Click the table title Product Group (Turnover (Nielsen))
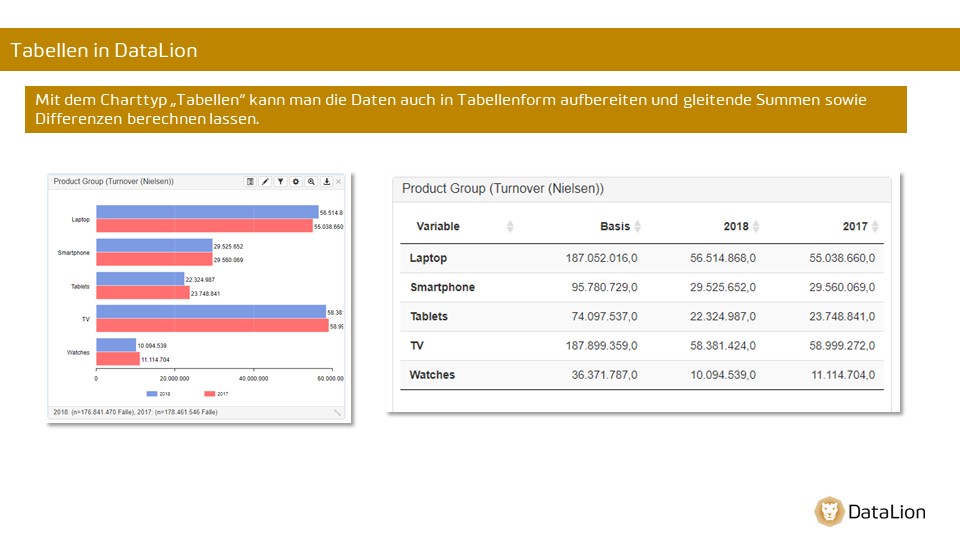The height and width of the screenshot is (540, 960). point(503,189)
